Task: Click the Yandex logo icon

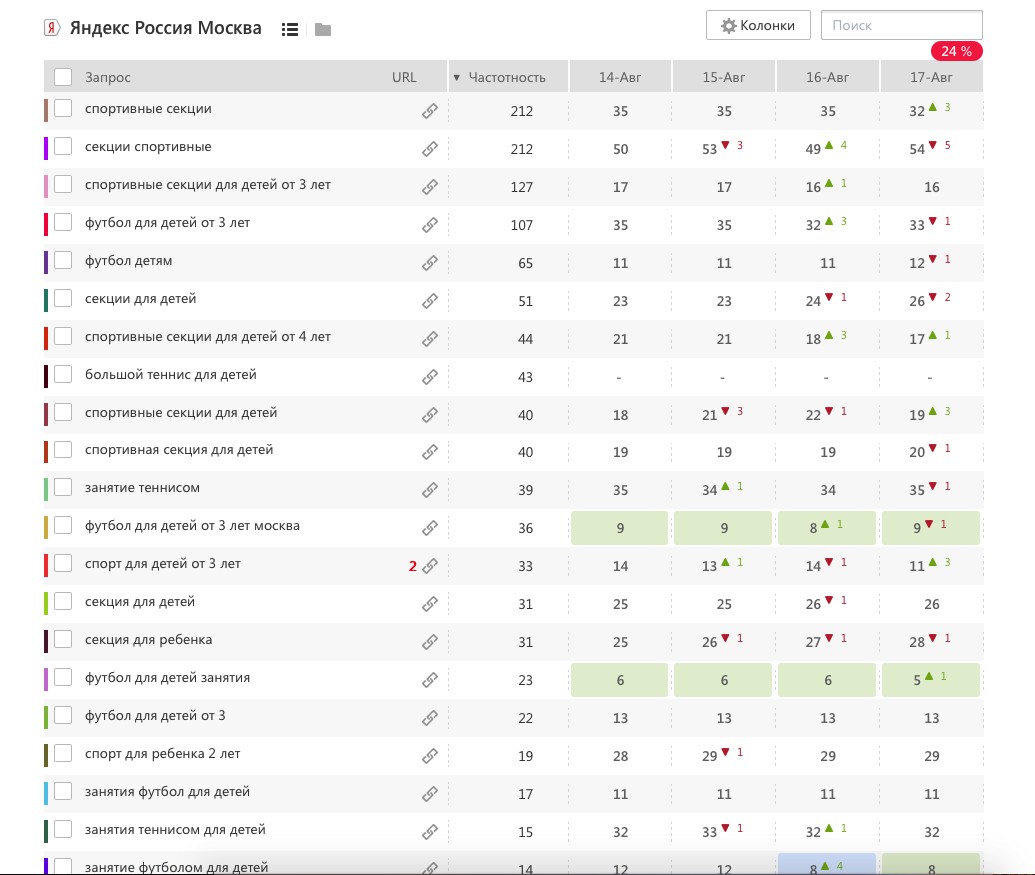Action: [x=52, y=28]
